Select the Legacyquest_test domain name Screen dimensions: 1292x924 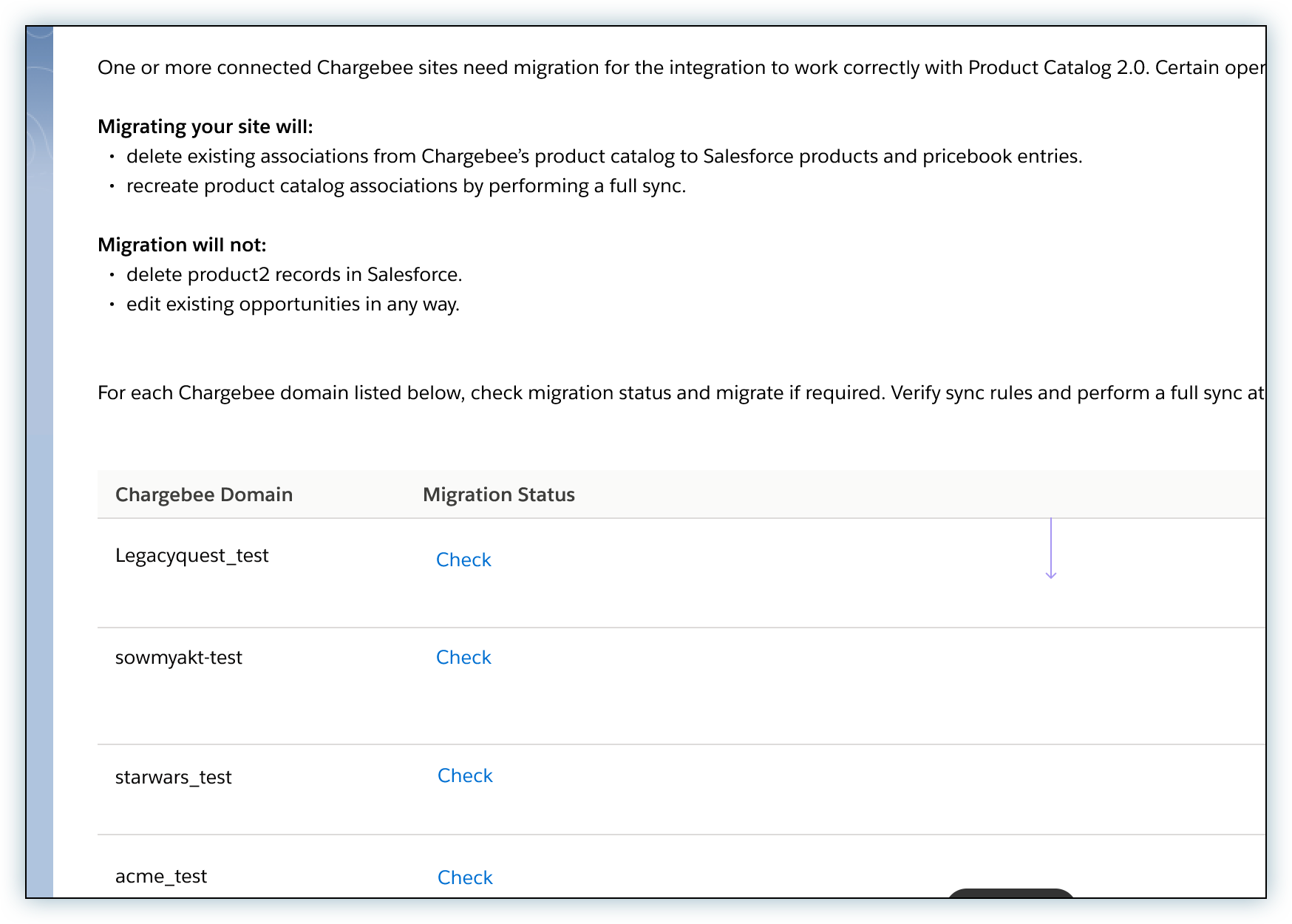[191, 556]
